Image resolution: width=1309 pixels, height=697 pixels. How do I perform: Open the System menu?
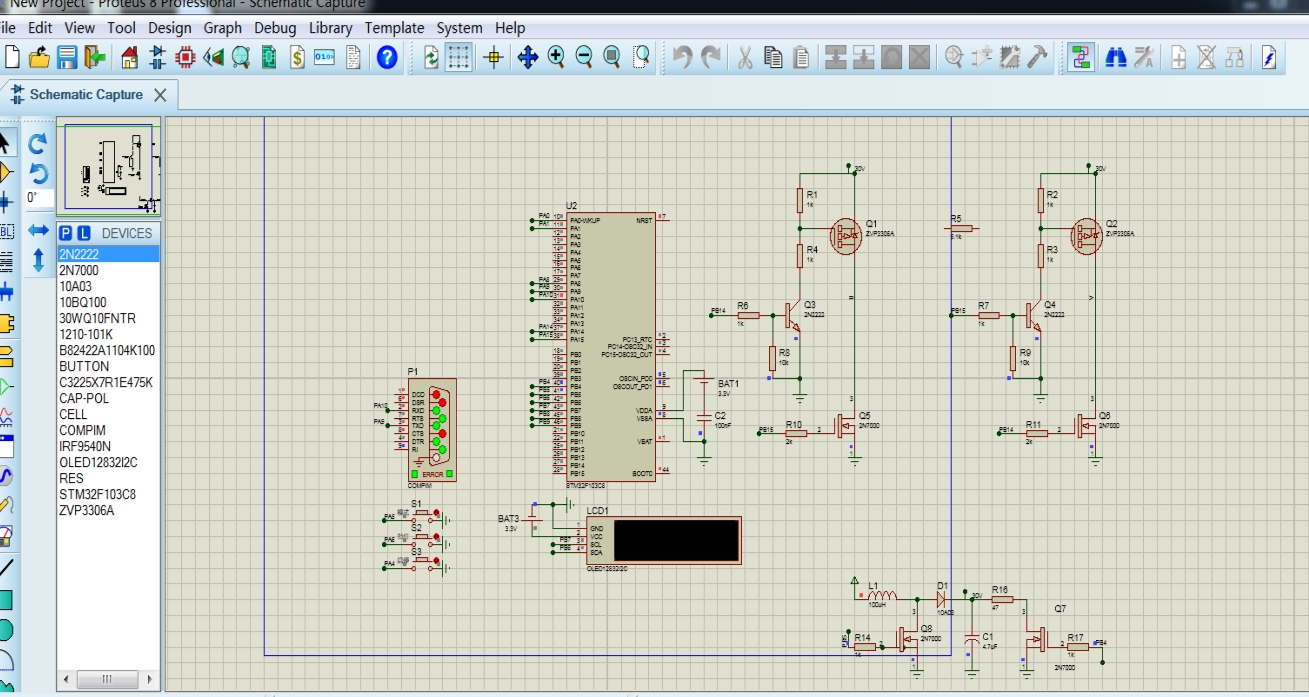click(460, 28)
